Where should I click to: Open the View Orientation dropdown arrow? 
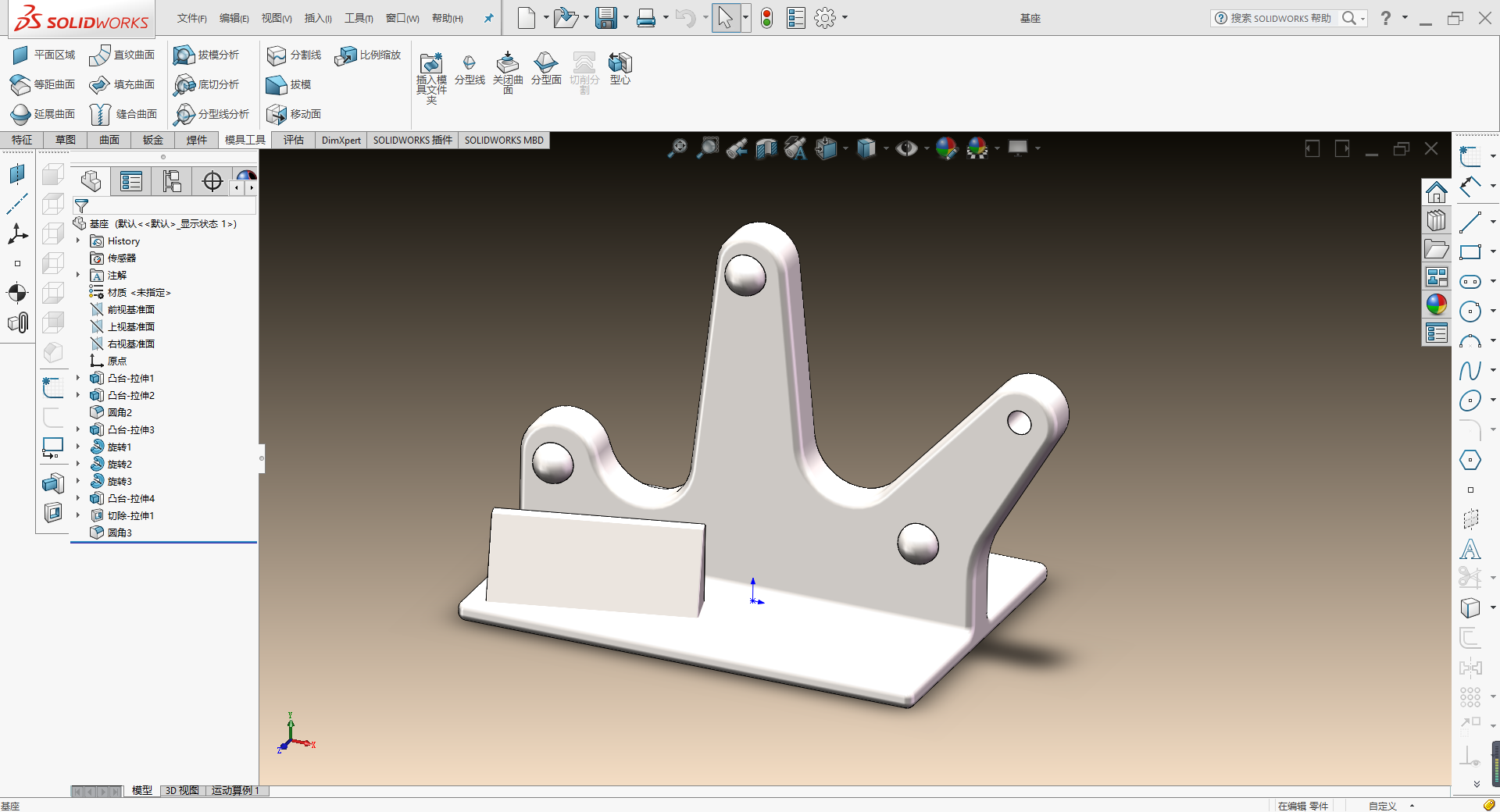pos(845,148)
